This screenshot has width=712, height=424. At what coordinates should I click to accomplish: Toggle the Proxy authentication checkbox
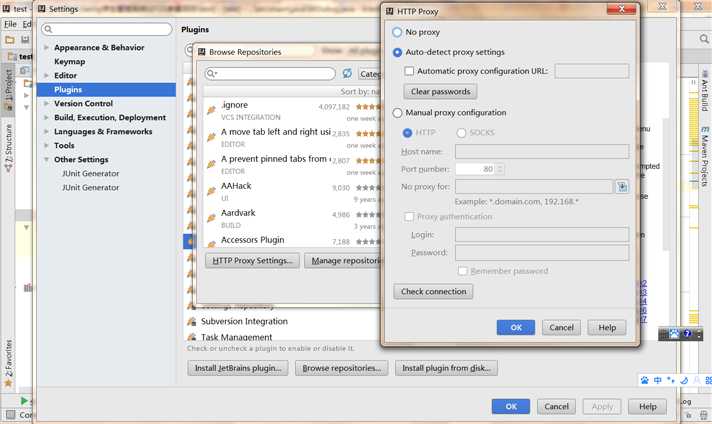[409, 217]
